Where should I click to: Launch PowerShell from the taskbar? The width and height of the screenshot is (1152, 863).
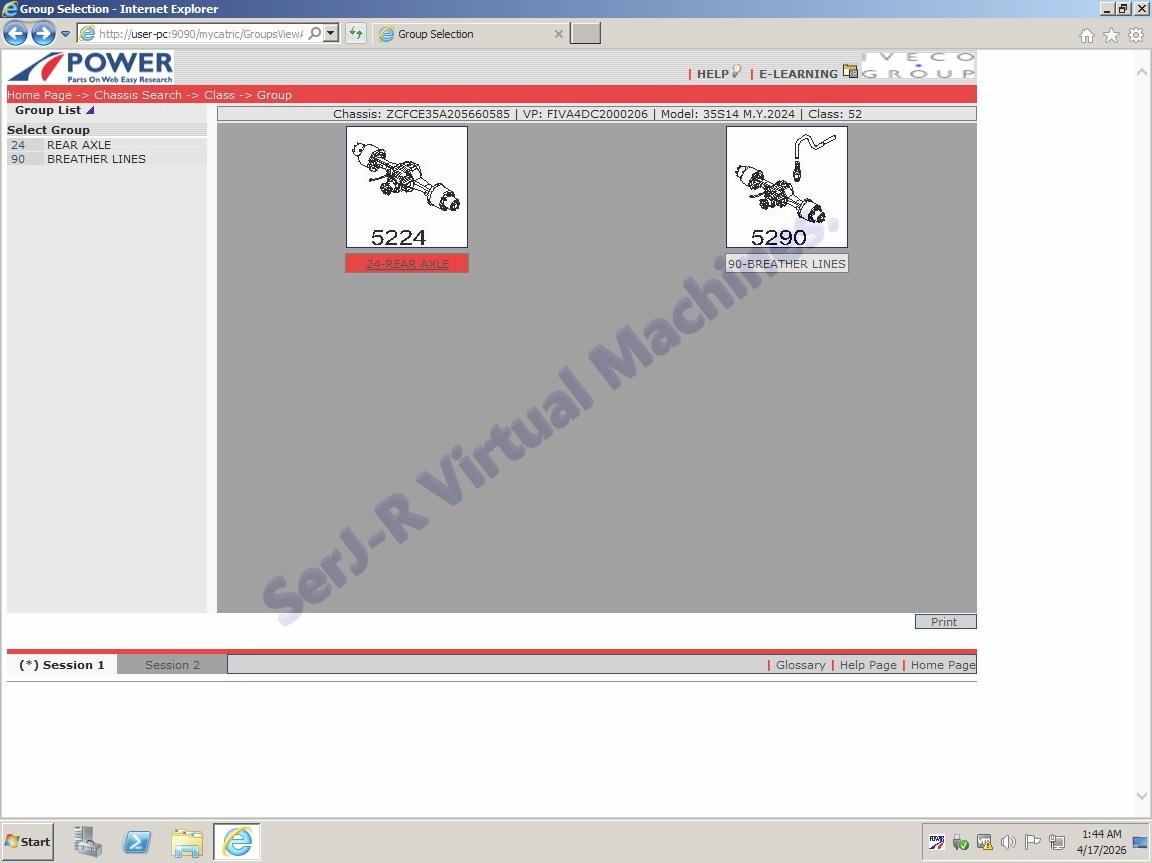point(137,842)
